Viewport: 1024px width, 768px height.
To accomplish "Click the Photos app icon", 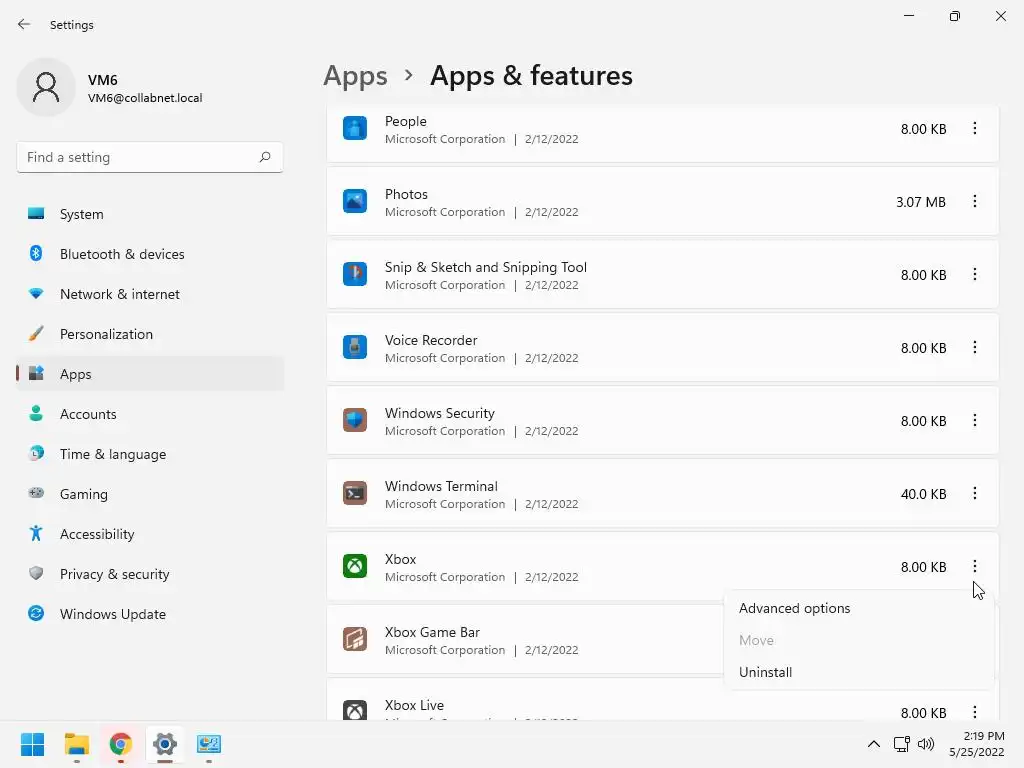I will 355,201.
